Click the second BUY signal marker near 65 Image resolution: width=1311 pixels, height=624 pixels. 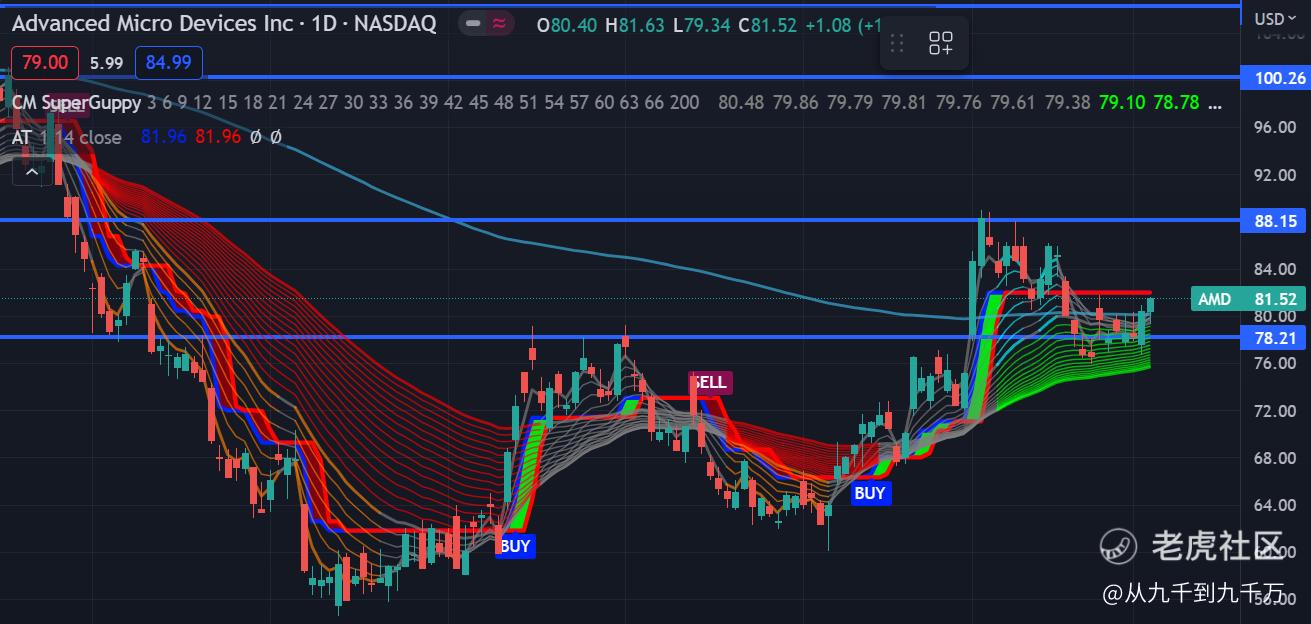[x=870, y=493]
